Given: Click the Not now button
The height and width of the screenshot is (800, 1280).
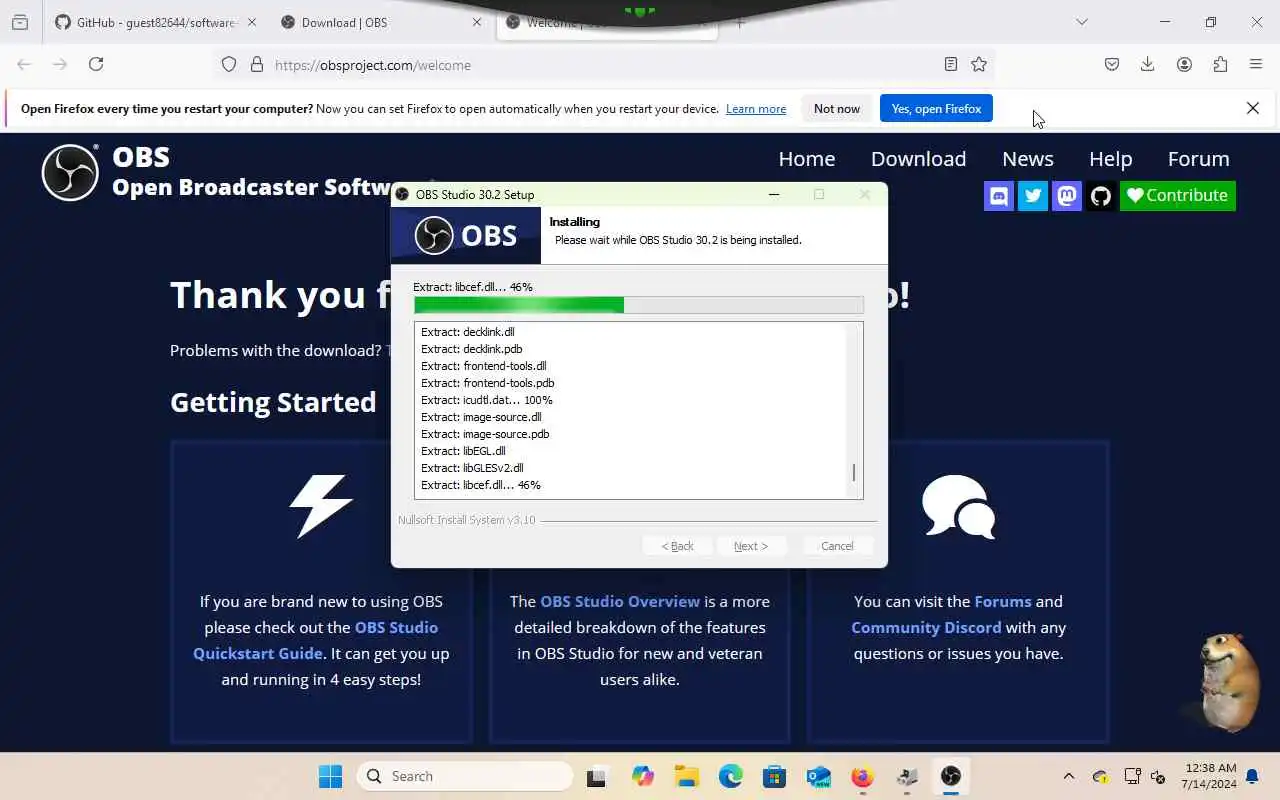Looking at the screenshot, I should click(x=837, y=109).
